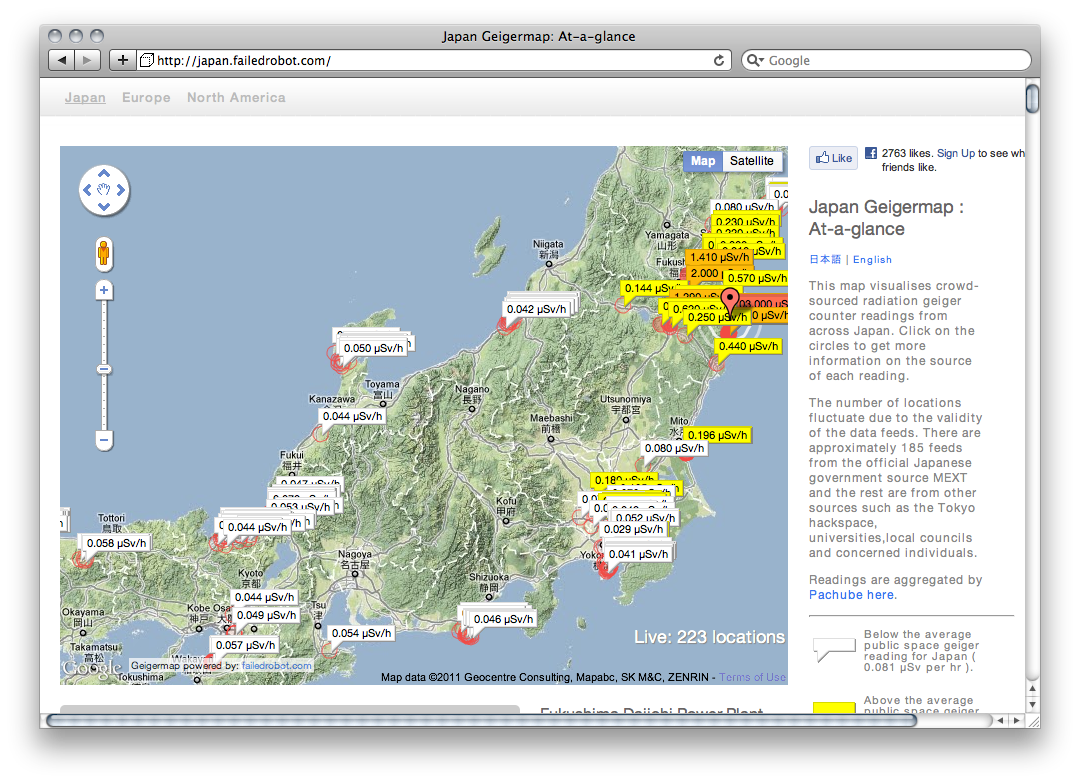1080x783 pixels.
Task: Click the zoom-in plus button on the map
Action: tap(104, 290)
